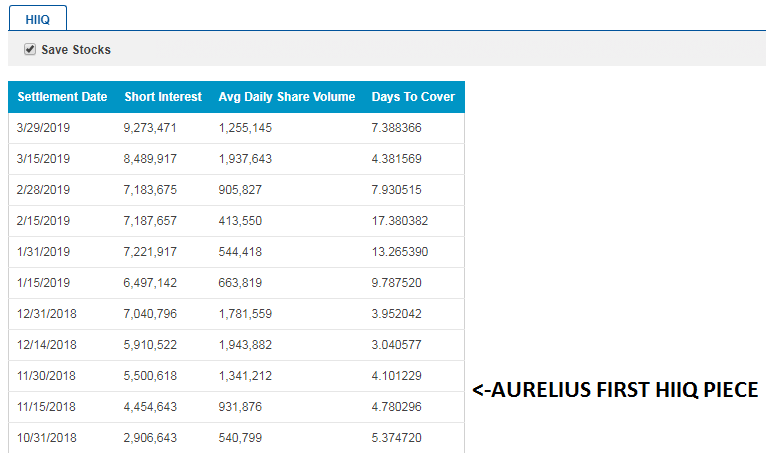Screen dimensions: 766x453
Task: Select short interest value 7,183,675
Action: 150,190
